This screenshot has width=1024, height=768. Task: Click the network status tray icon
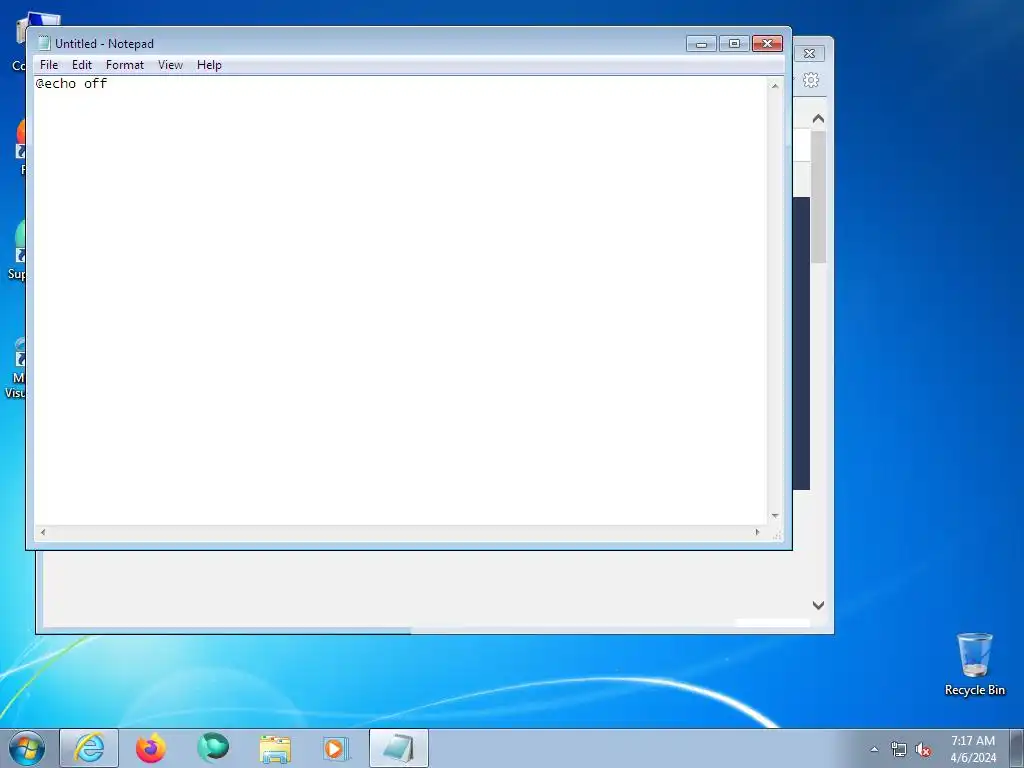899,750
